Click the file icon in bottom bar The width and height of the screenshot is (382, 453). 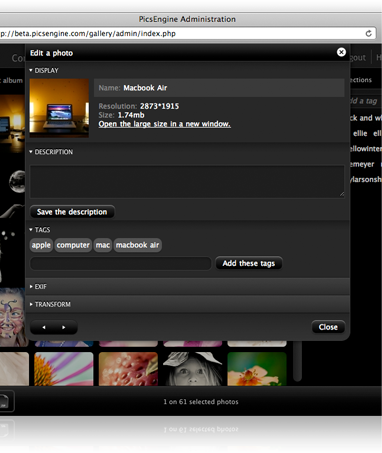coord(4,401)
